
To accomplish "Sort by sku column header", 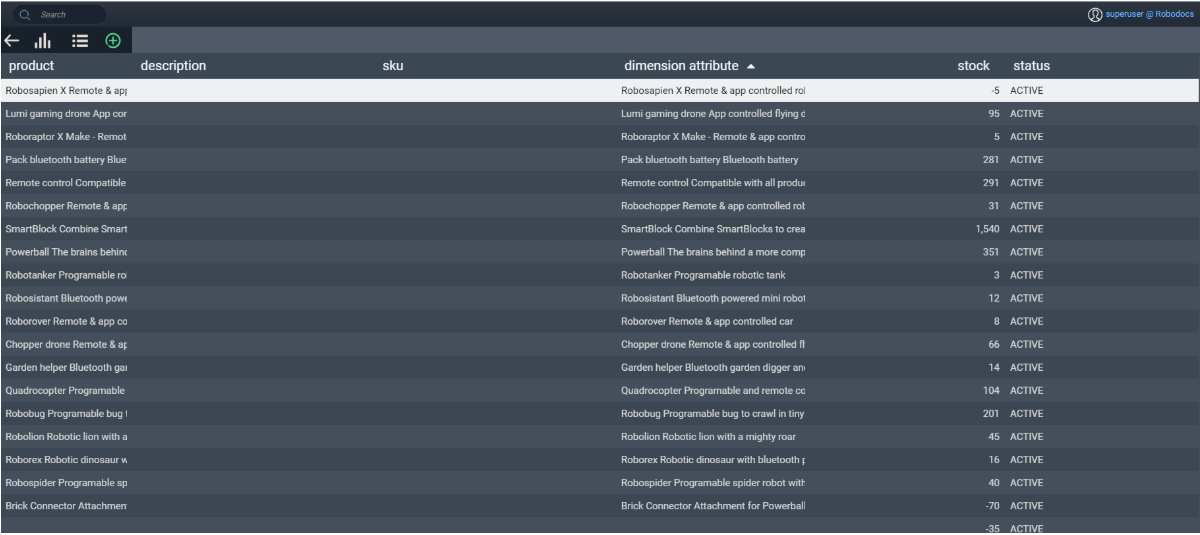I will tap(393, 66).
